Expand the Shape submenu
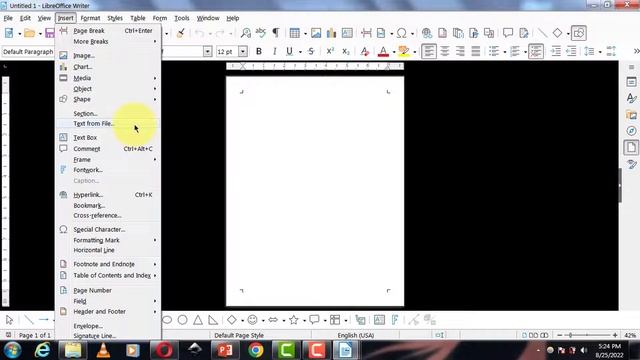The height and width of the screenshot is (360, 640). click(108, 99)
